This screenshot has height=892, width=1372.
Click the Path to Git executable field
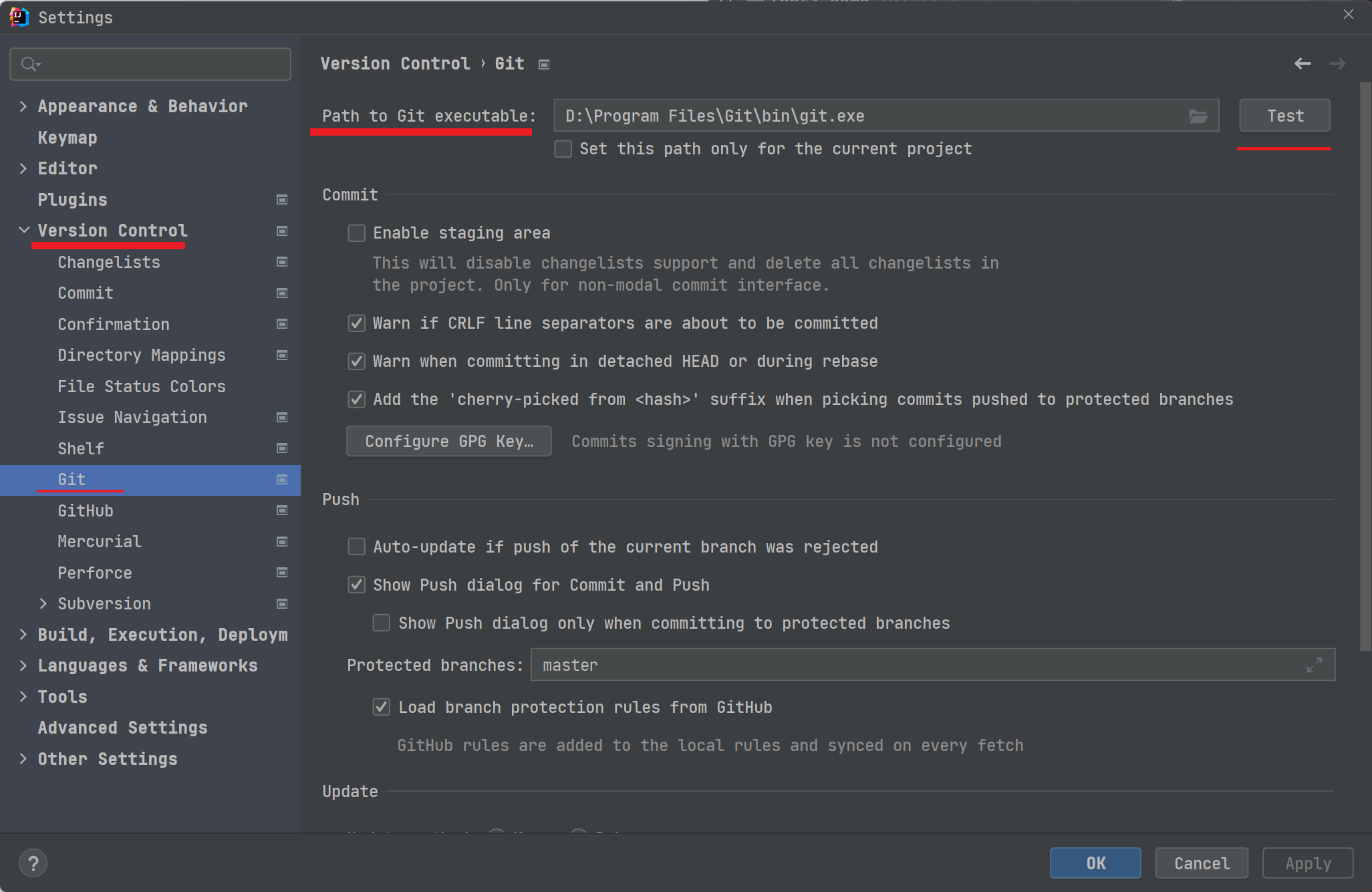pos(869,116)
